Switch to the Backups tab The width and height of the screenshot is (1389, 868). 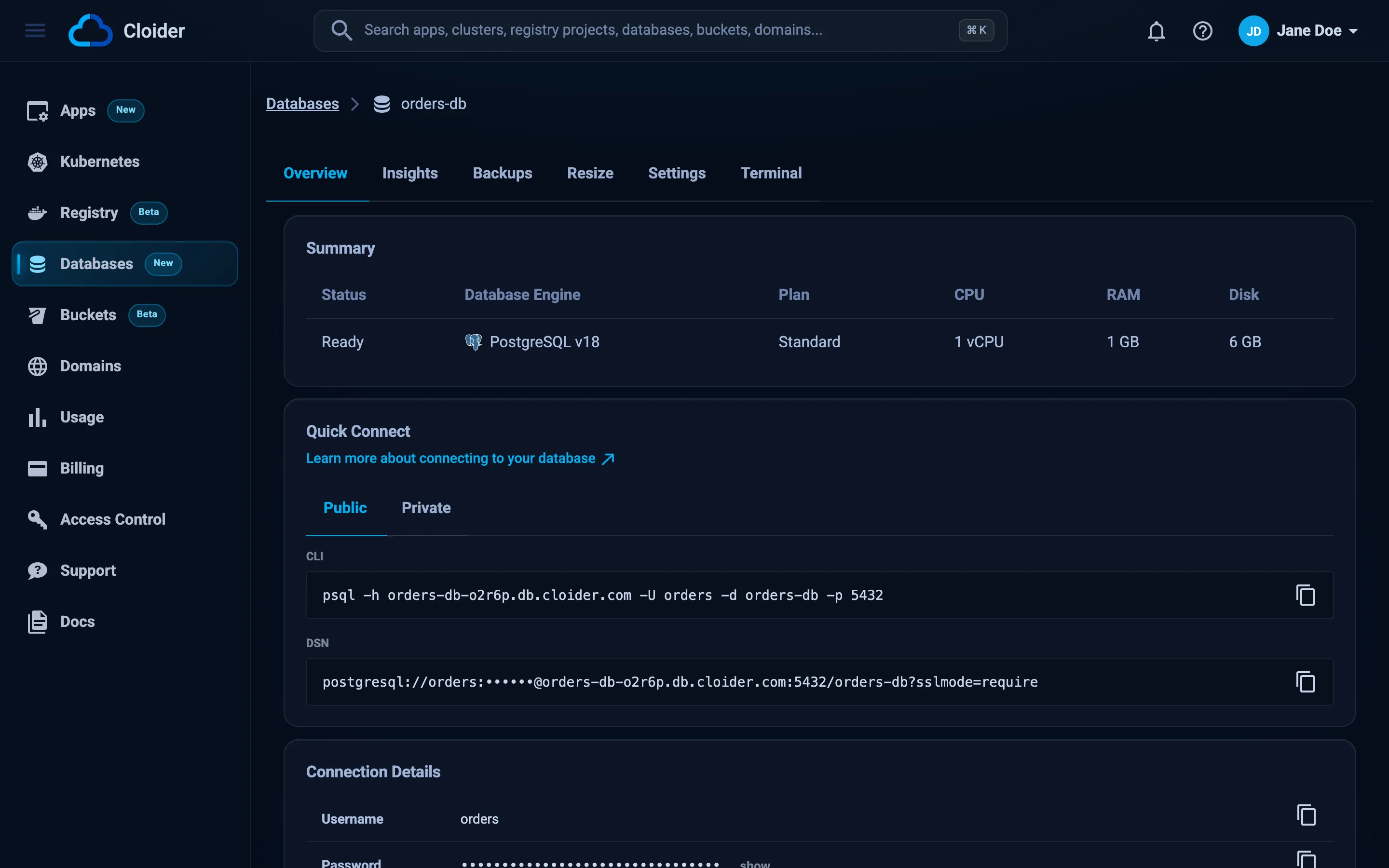502,173
